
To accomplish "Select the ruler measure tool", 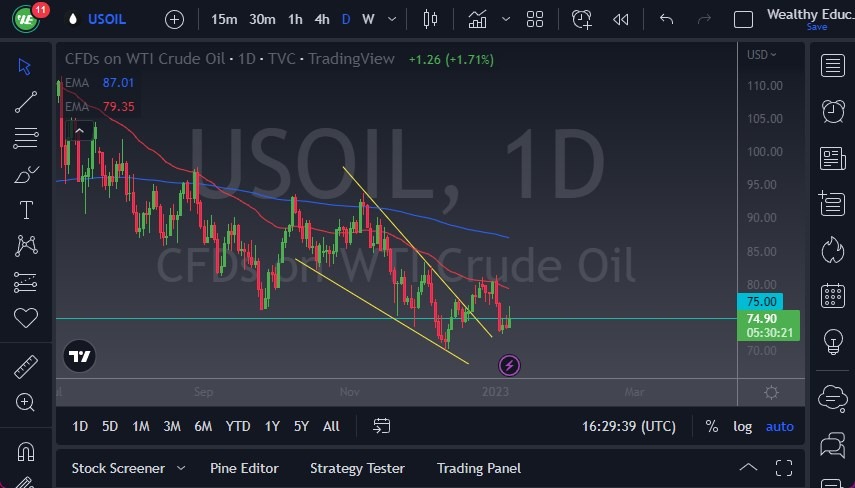I will coord(26,366).
